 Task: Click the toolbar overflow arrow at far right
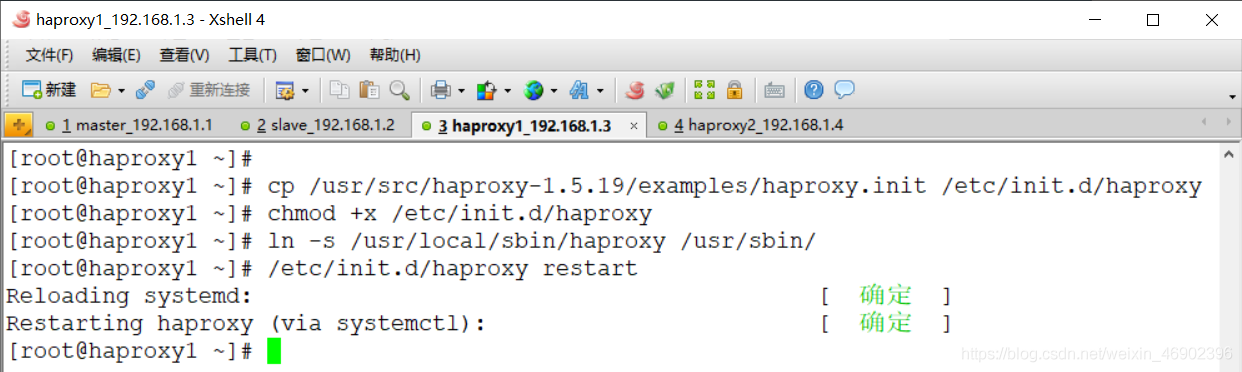[1232, 97]
